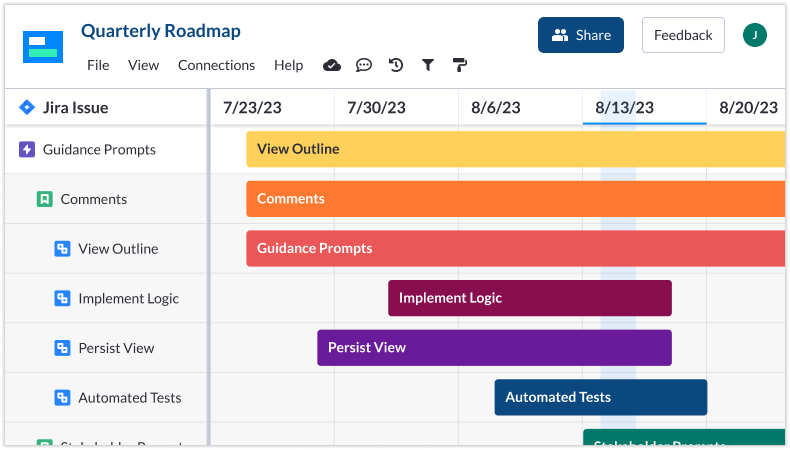Click the subtask icon beside Implement Logic
Screen dimensions: 790x450
click(62, 298)
